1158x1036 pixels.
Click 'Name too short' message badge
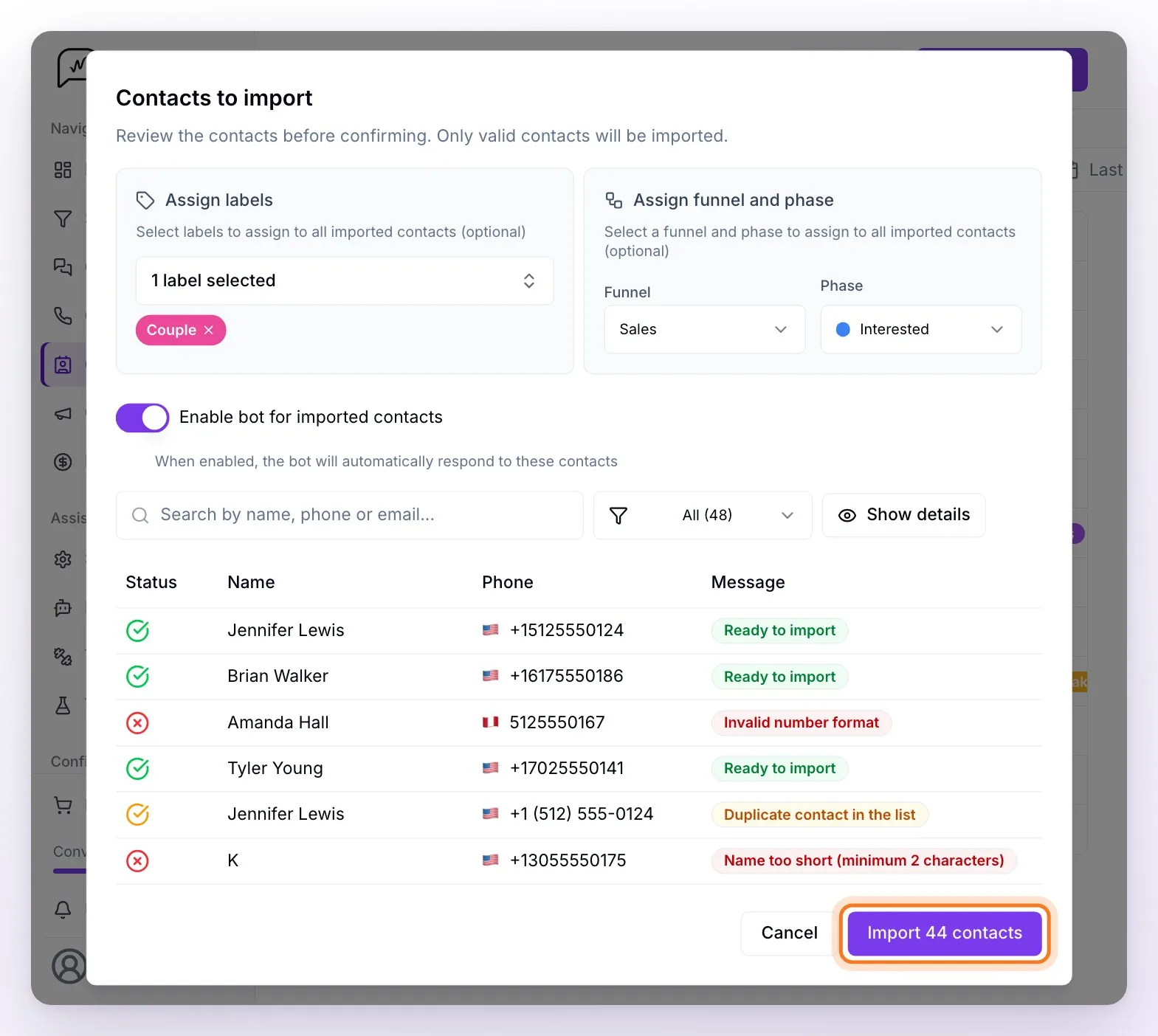[864, 860]
